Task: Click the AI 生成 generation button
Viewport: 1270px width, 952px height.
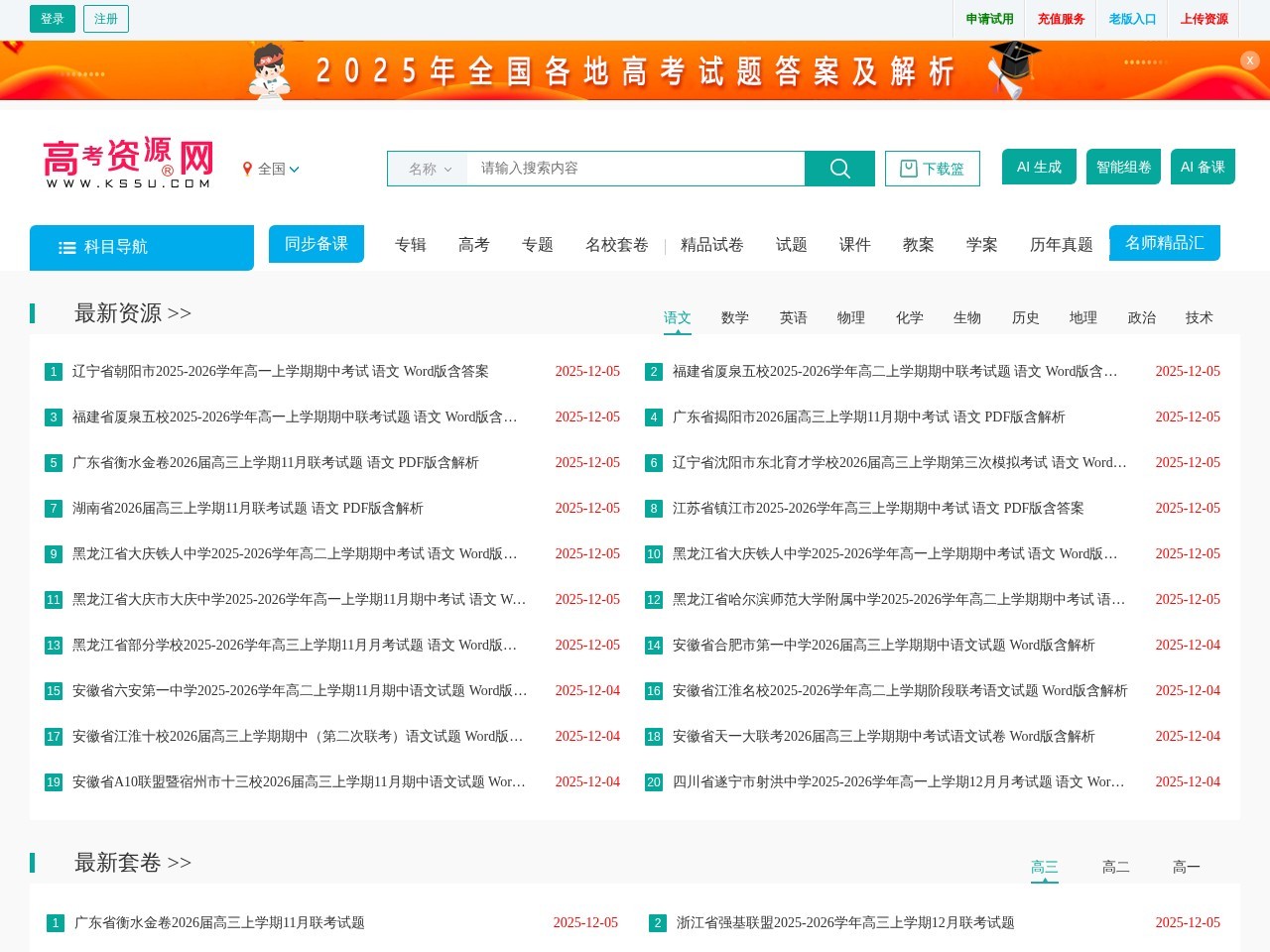Action: click(x=1038, y=167)
